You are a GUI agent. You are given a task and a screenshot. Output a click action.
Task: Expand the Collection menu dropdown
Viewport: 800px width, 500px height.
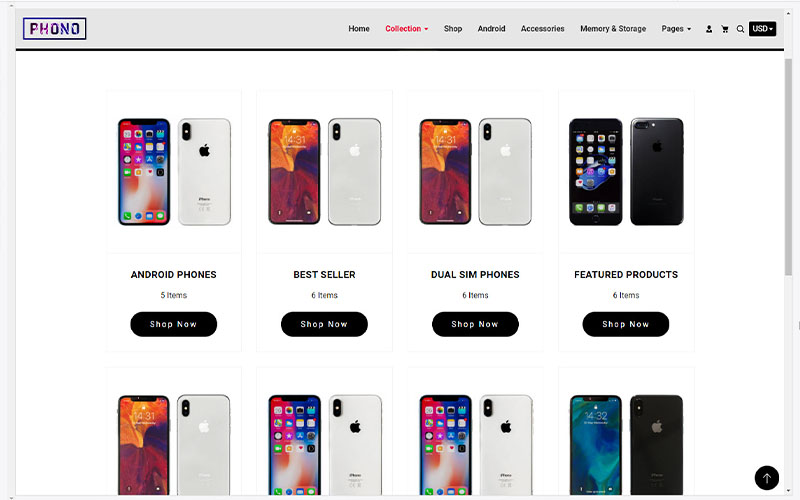coord(407,29)
